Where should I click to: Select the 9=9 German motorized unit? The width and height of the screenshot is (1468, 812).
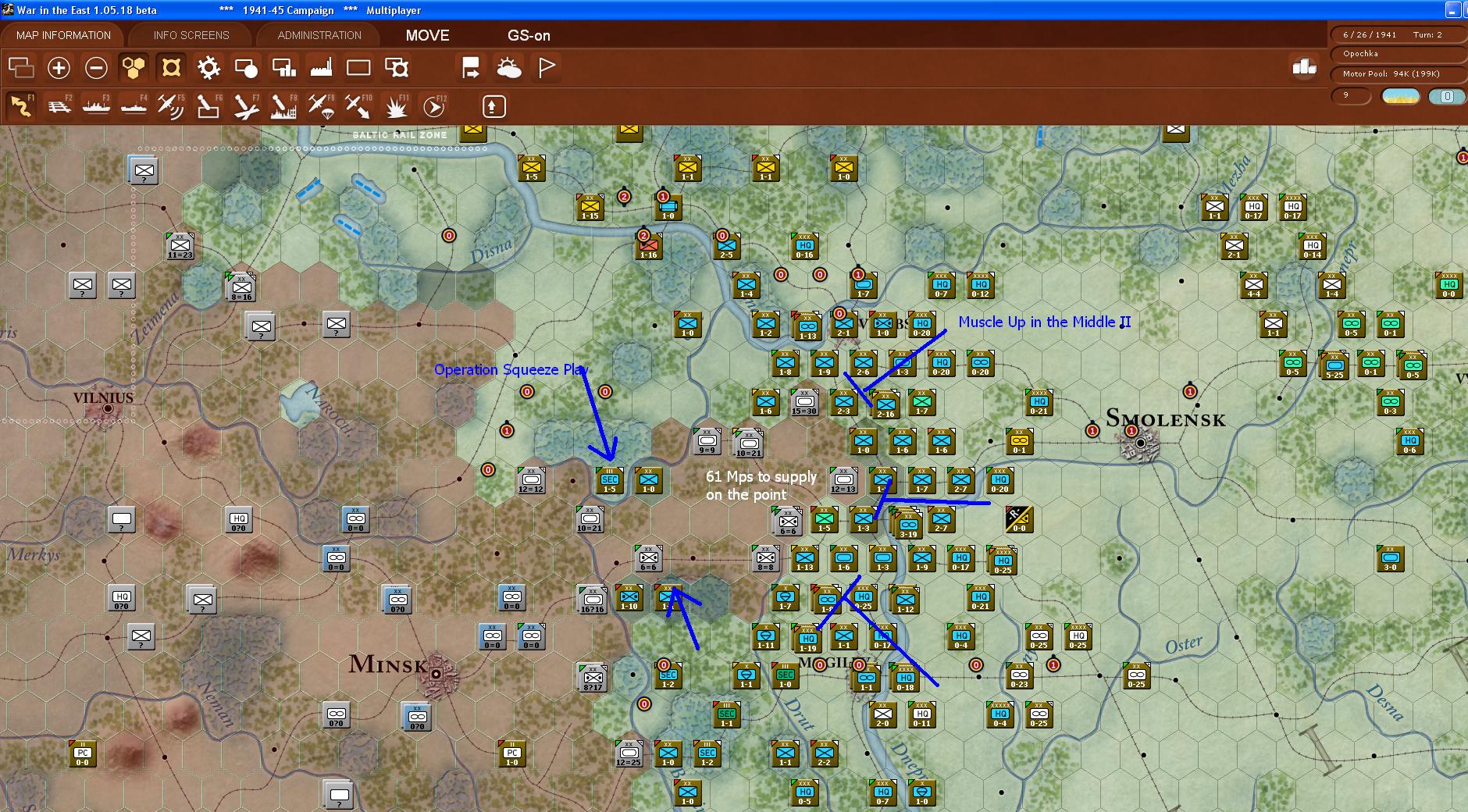(707, 441)
